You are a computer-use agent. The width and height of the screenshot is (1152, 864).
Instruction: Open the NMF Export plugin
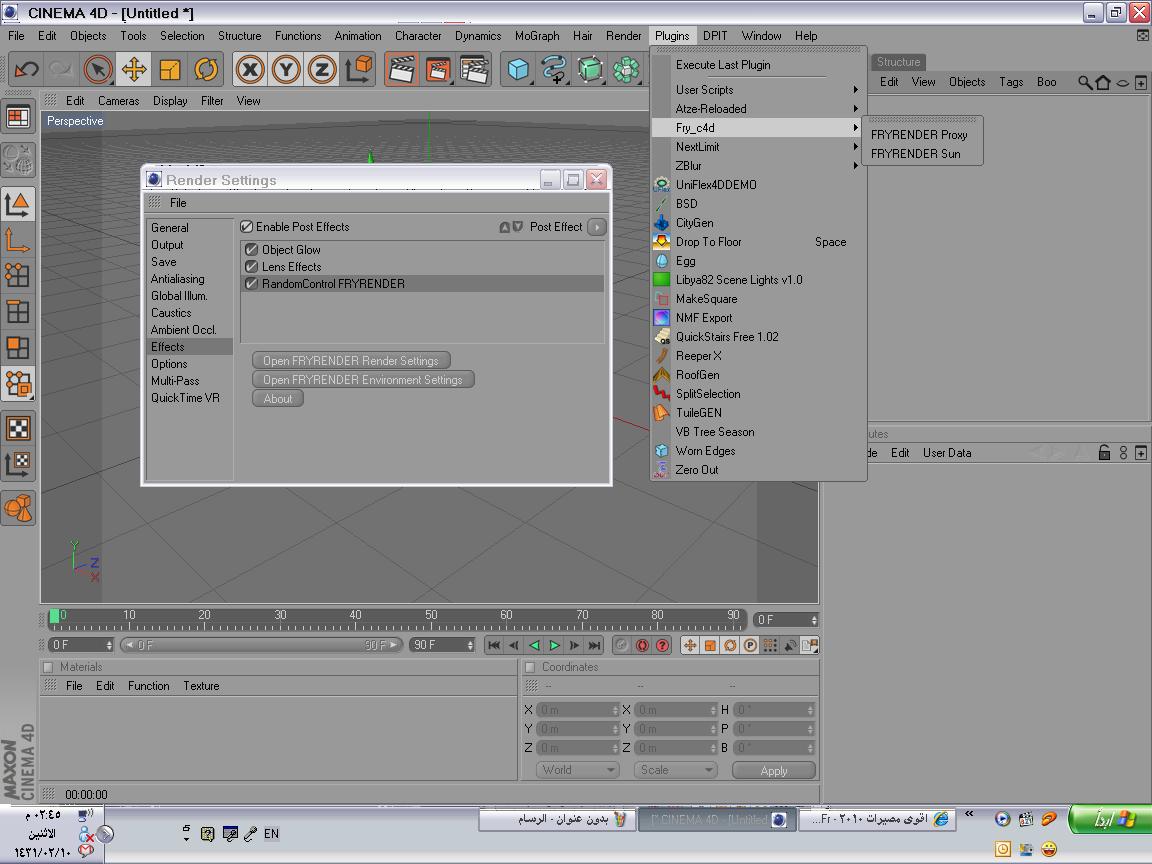click(x=759, y=318)
